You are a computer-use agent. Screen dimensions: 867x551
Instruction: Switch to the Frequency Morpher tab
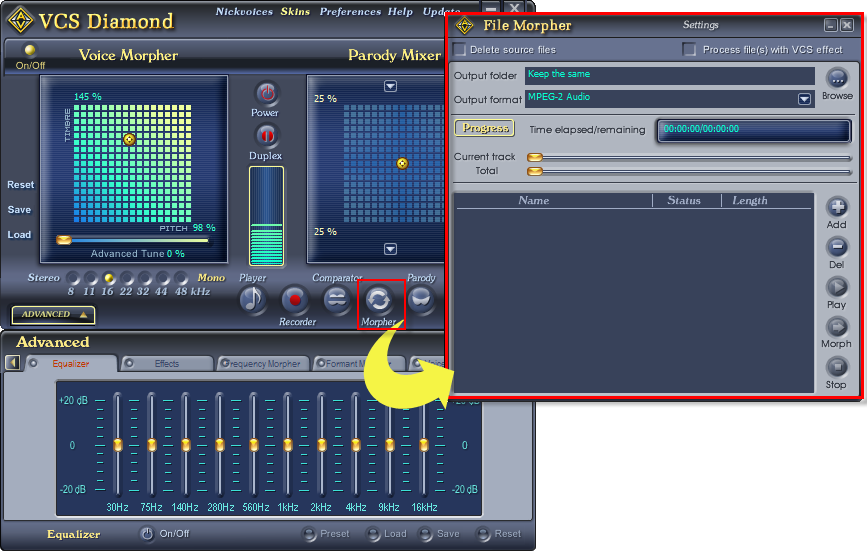[263, 364]
